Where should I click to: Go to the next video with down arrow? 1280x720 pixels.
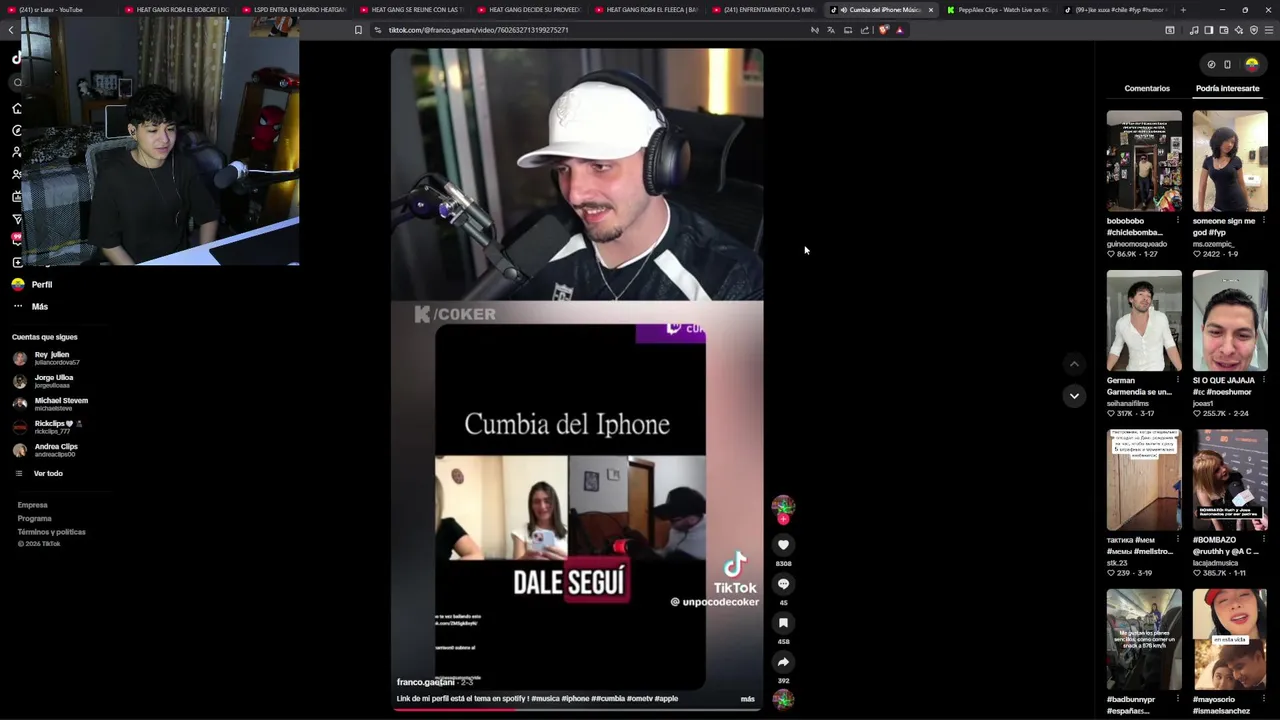pos(1074,396)
